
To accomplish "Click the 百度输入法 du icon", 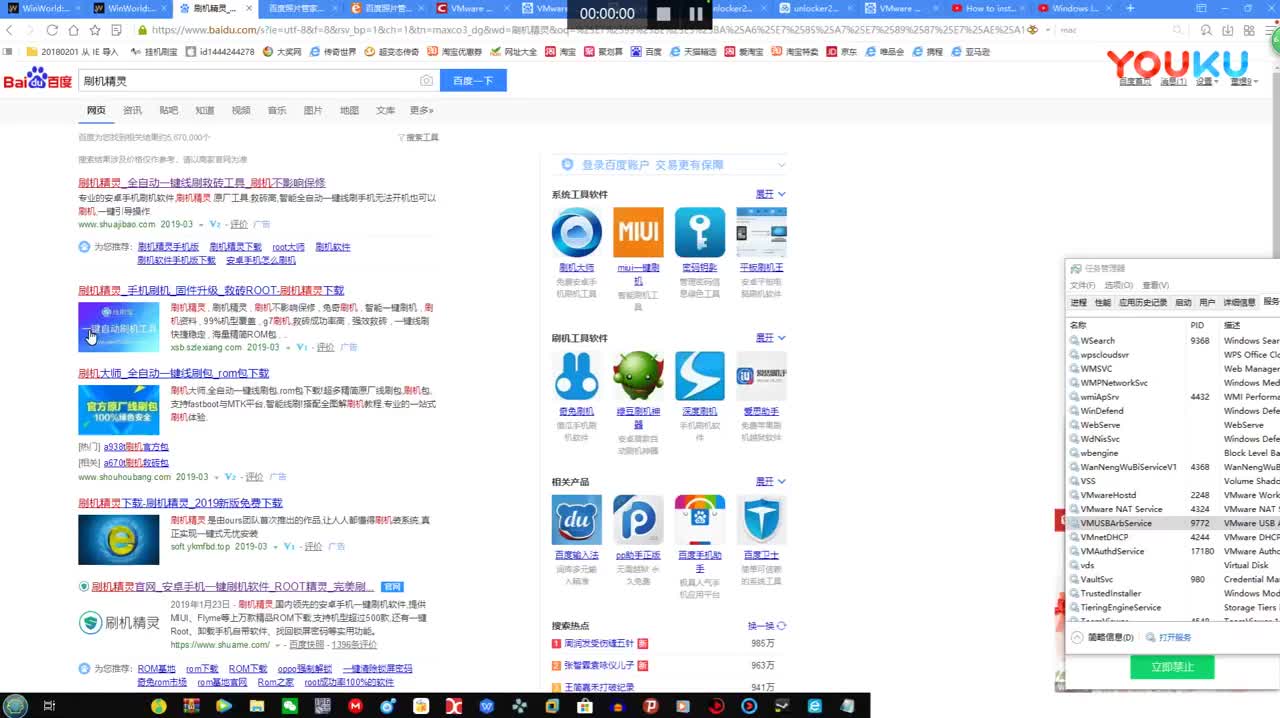I will (x=576, y=520).
